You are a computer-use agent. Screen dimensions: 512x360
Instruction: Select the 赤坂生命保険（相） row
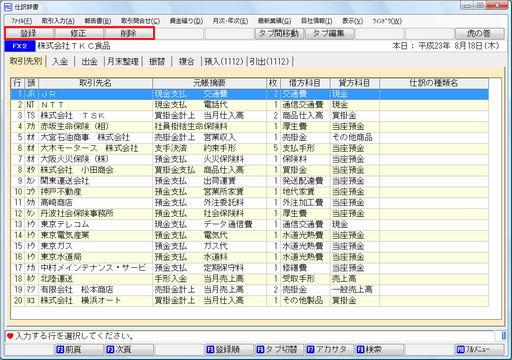click(250, 126)
